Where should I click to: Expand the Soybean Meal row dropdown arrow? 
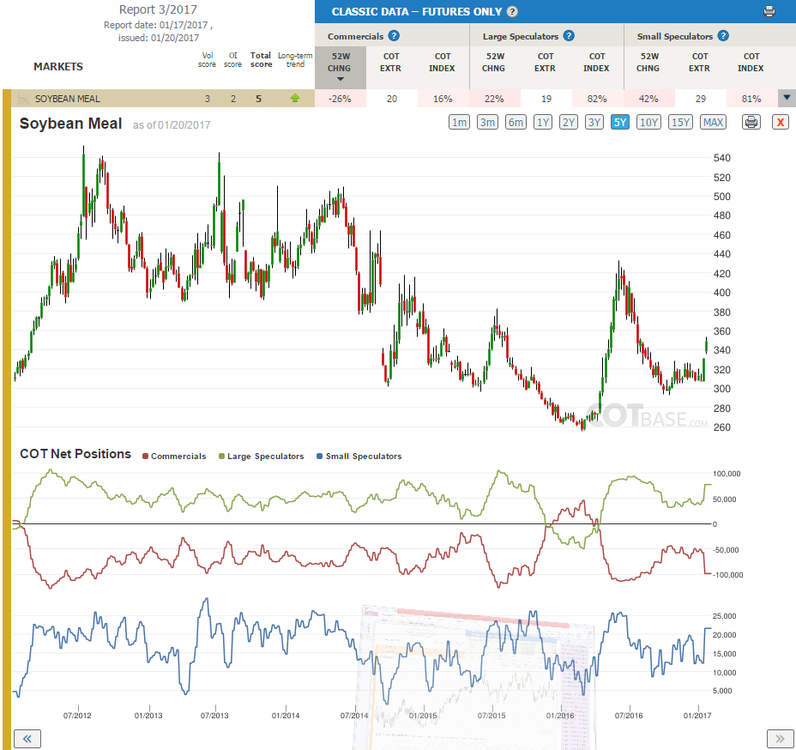pyautogui.click(x=787, y=98)
